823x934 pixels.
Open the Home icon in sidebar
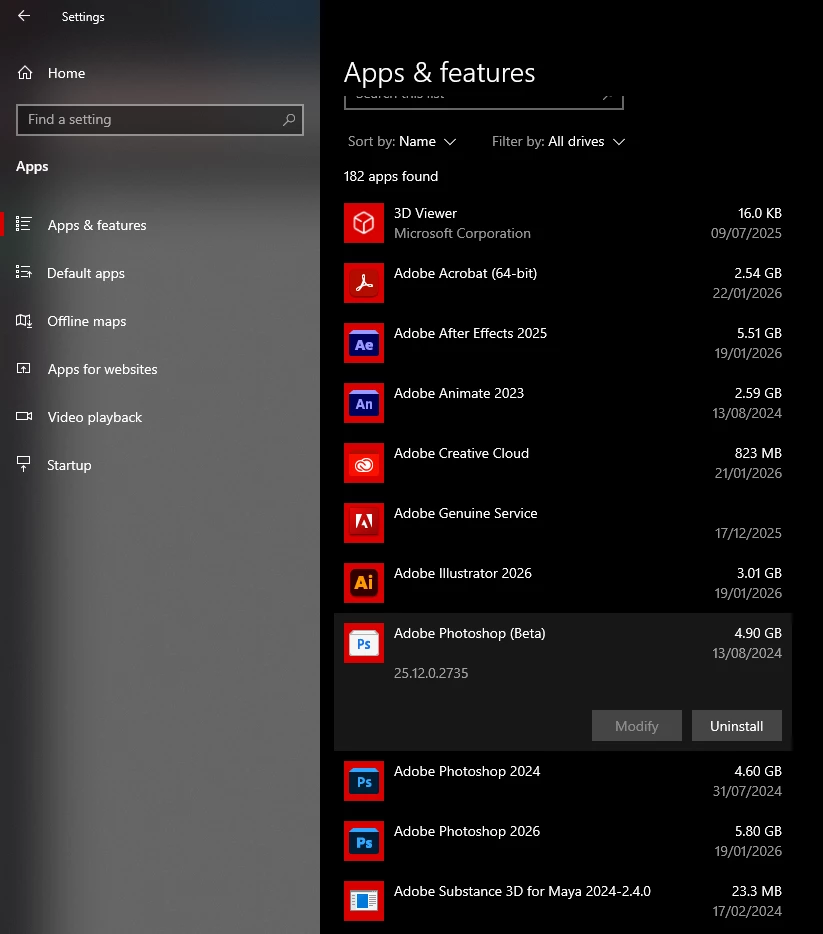(25, 73)
